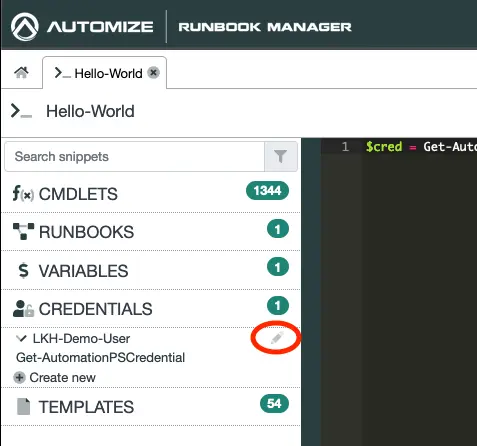Click the CREDENTIALS user lock icon
The image size is (477, 446).
tap(23, 309)
